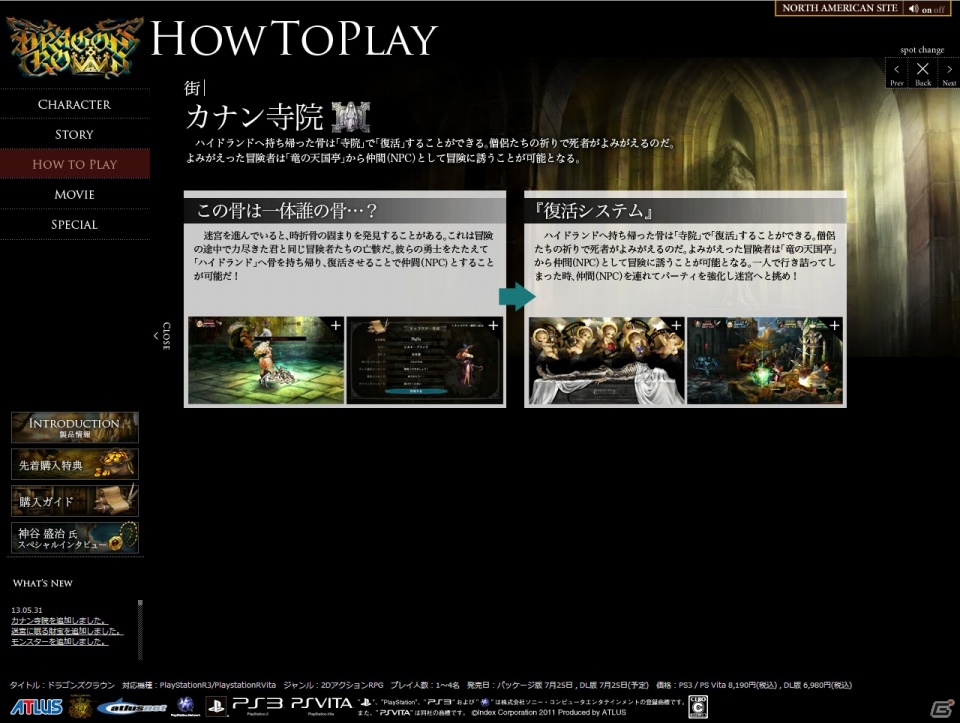Open the North American Site link
The image size is (960, 723).
point(839,8)
